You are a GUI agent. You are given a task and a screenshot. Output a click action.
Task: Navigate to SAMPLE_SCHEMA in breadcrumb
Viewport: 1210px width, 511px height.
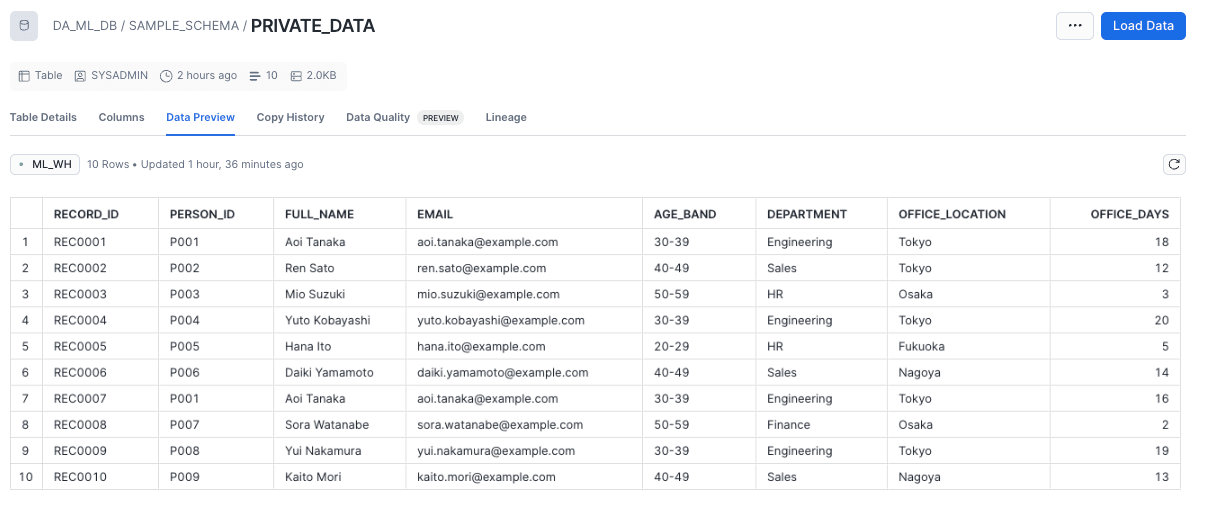click(x=184, y=26)
